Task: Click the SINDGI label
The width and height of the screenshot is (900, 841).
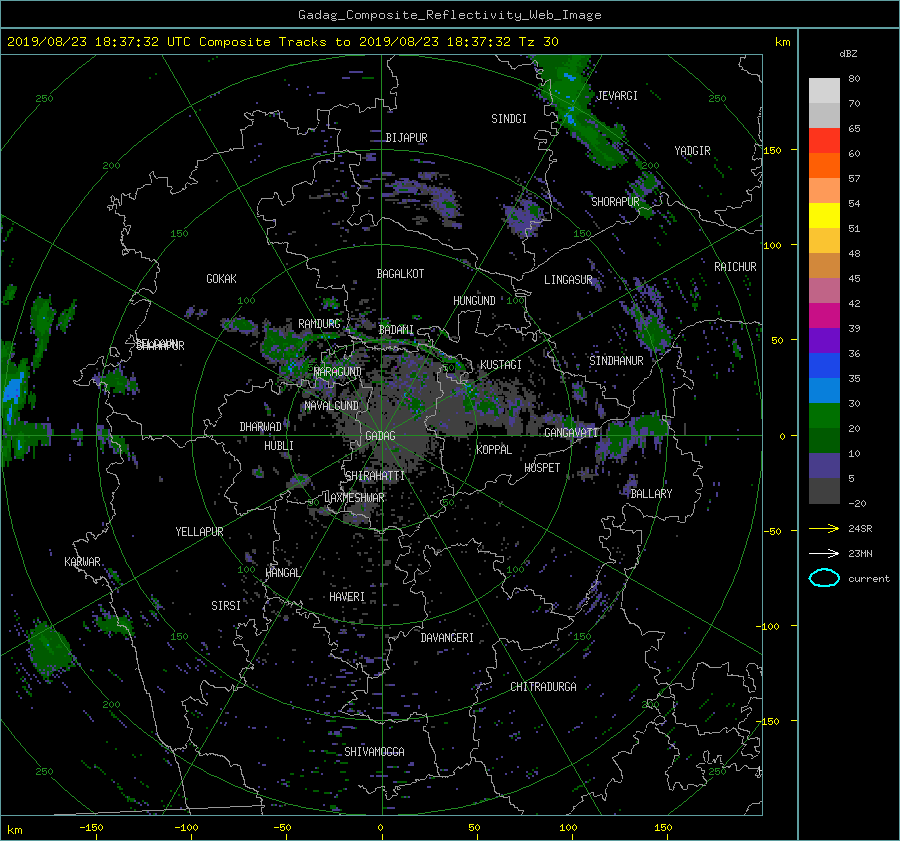Action: [x=509, y=119]
